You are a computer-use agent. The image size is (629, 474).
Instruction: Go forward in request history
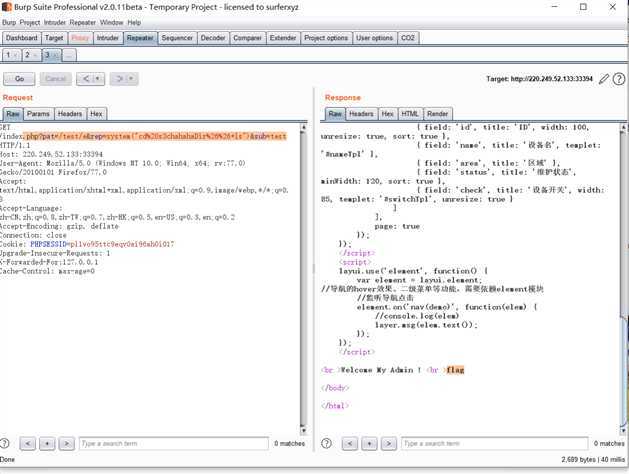click(x=119, y=79)
